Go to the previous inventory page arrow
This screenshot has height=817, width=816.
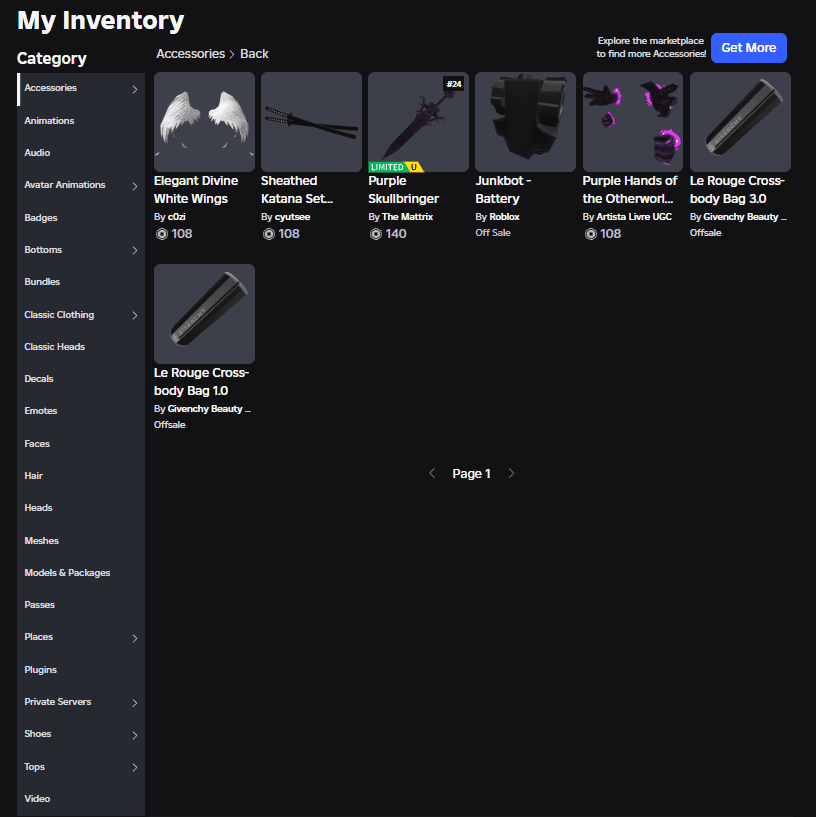click(x=432, y=474)
